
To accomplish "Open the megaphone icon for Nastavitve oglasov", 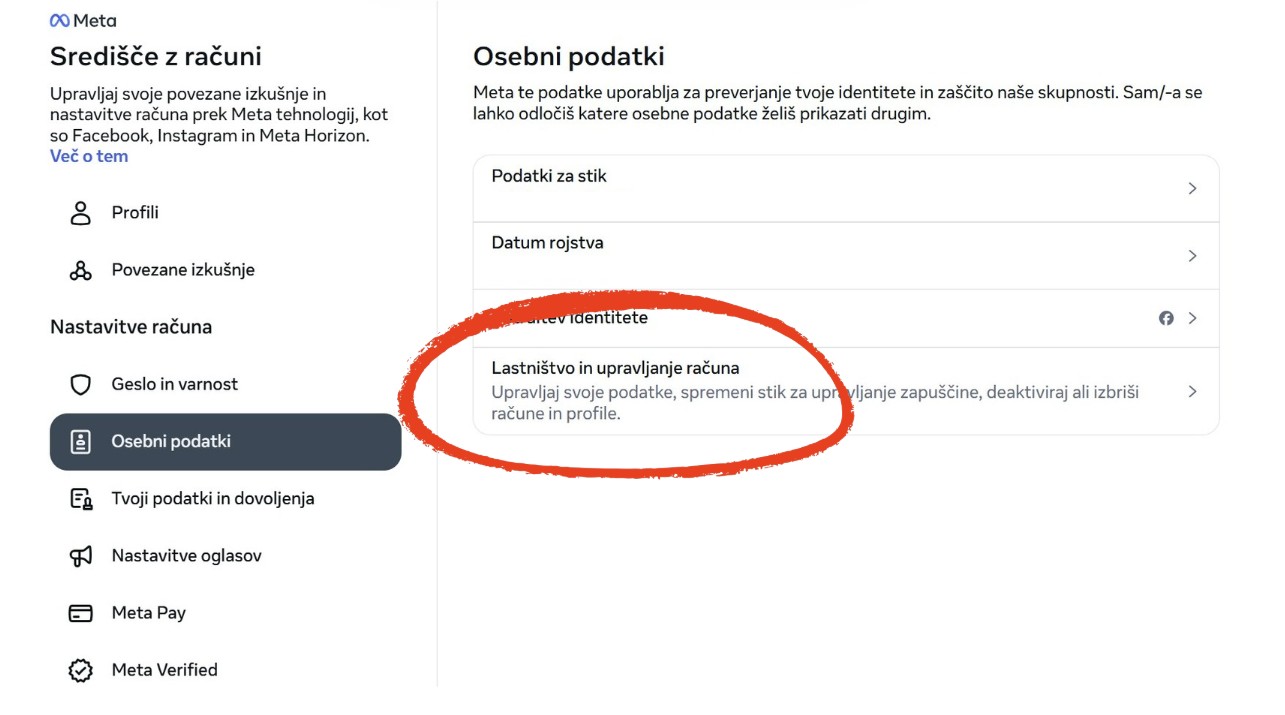I will click(80, 556).
